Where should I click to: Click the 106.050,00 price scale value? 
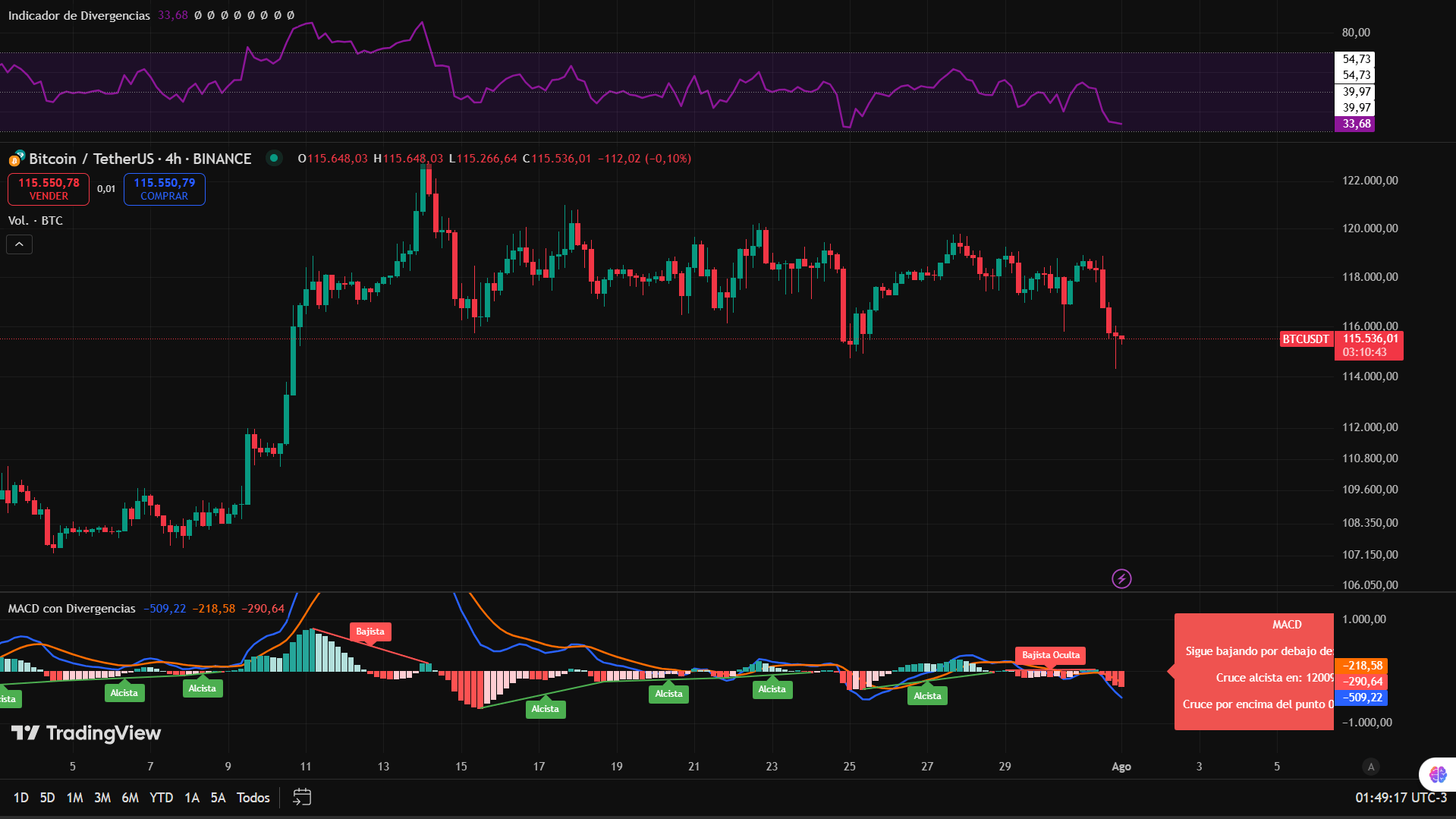(1370, 585)
